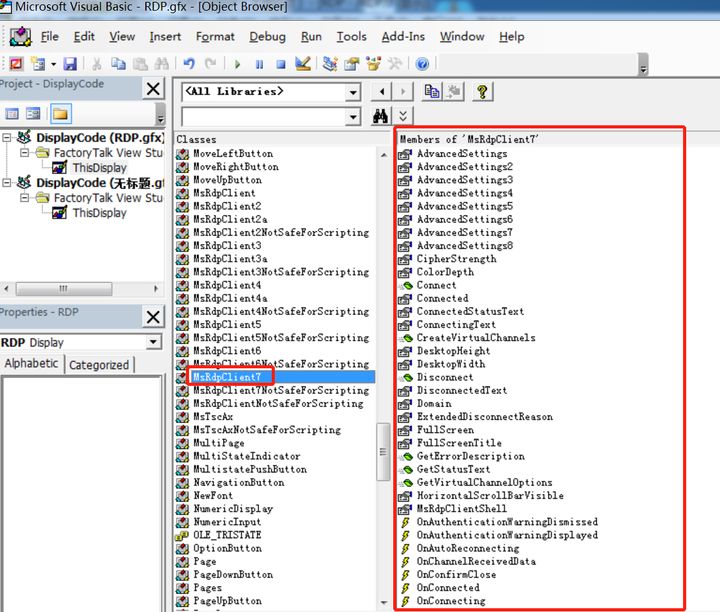Click Classes list scroll up arrow
The width and height of the screenshot is (720, 612).
[x=384, y=155]
